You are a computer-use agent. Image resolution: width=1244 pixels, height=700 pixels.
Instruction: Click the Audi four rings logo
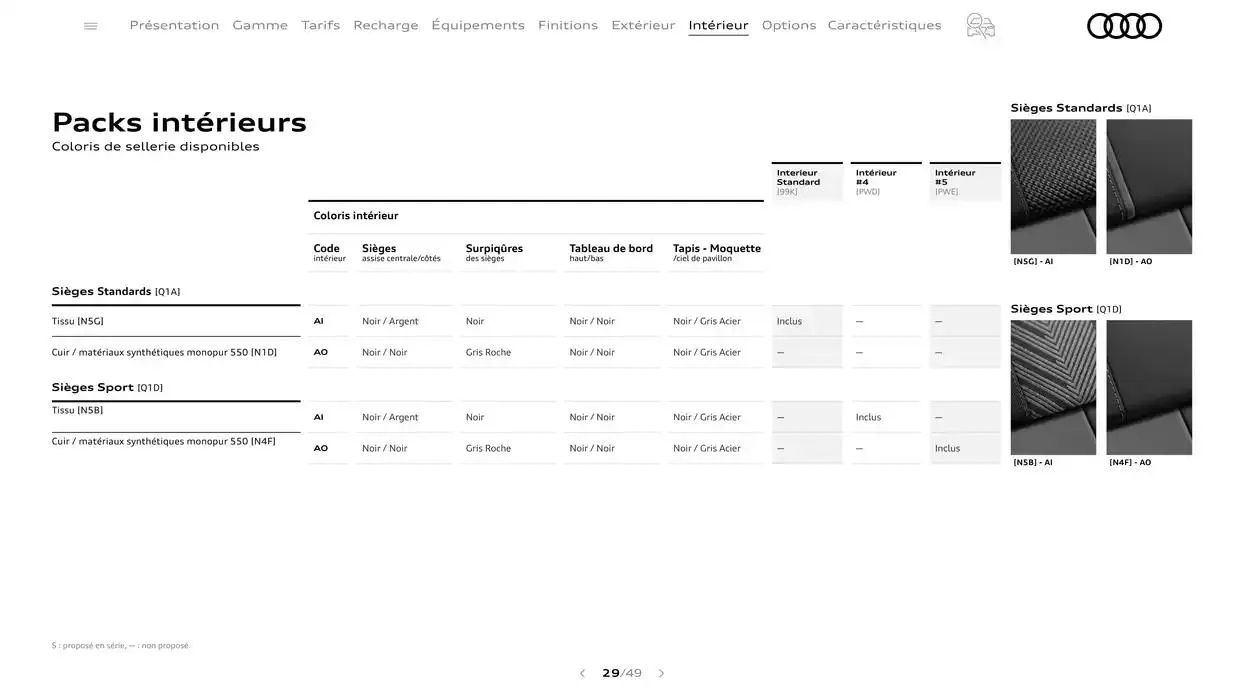pyautogui.click(x=1123, y=24)
